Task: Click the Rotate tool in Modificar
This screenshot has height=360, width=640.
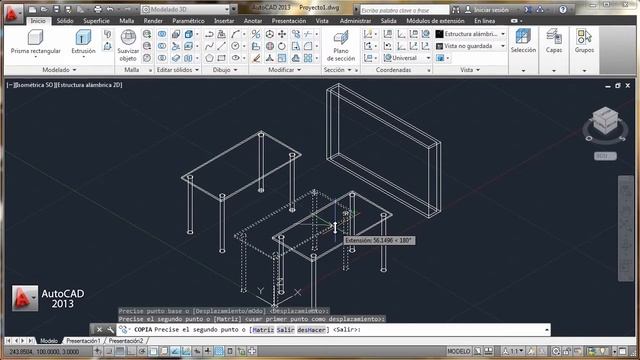Action: click(282, 46)
